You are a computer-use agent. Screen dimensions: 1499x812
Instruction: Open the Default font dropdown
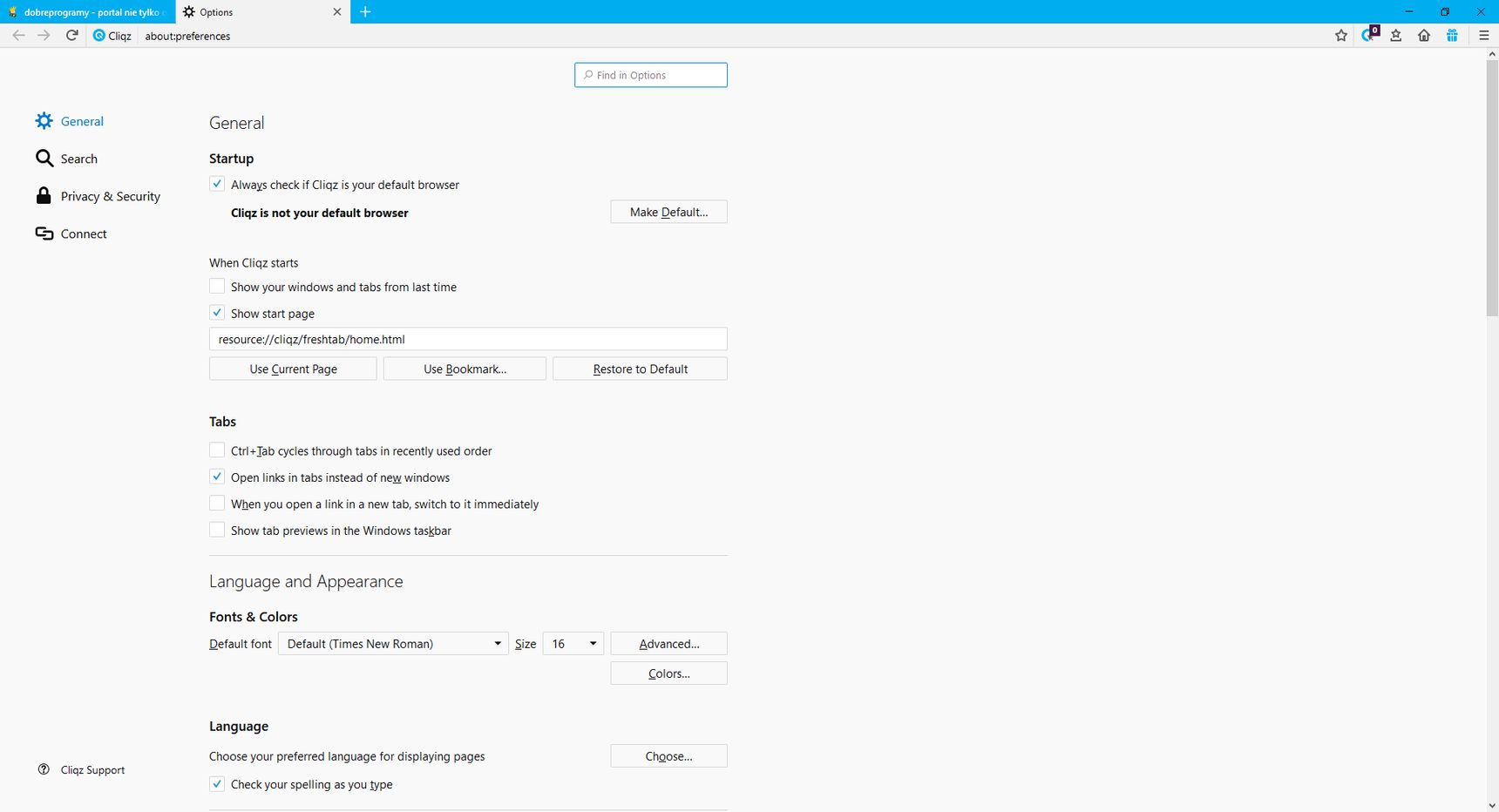coord(393,644)
